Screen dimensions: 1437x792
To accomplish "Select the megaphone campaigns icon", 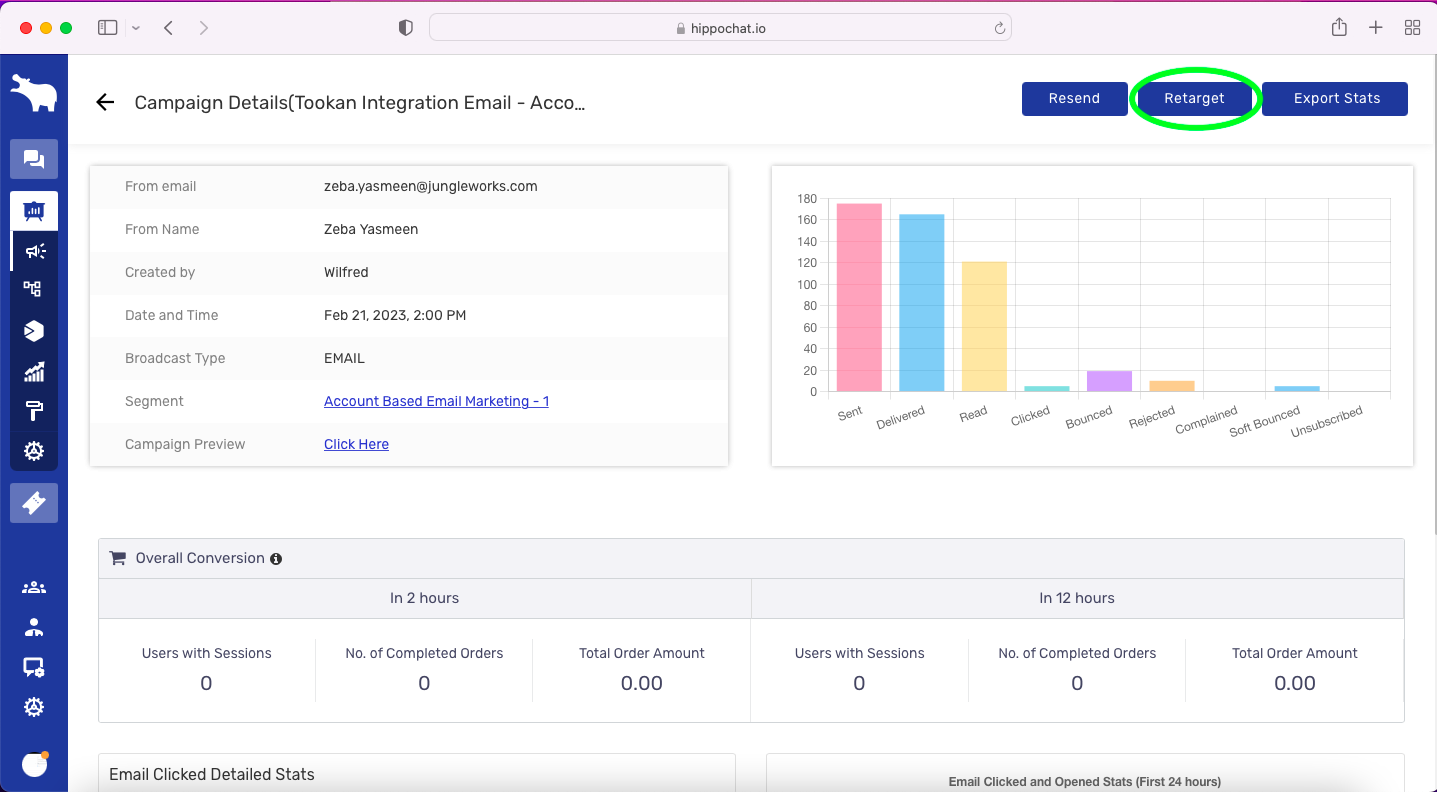I will (35, 251).
